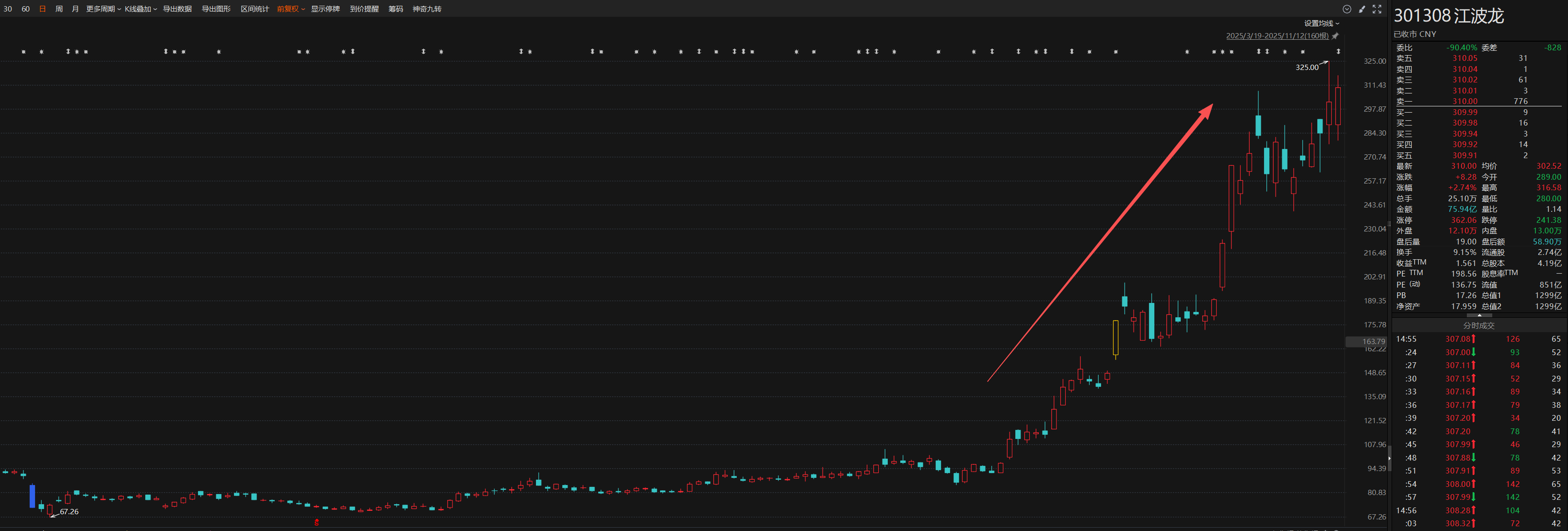Viewport: 1568px width, 531px height.
Task: Click the yellow-outlined candlestick
Action: (1116, 337)
